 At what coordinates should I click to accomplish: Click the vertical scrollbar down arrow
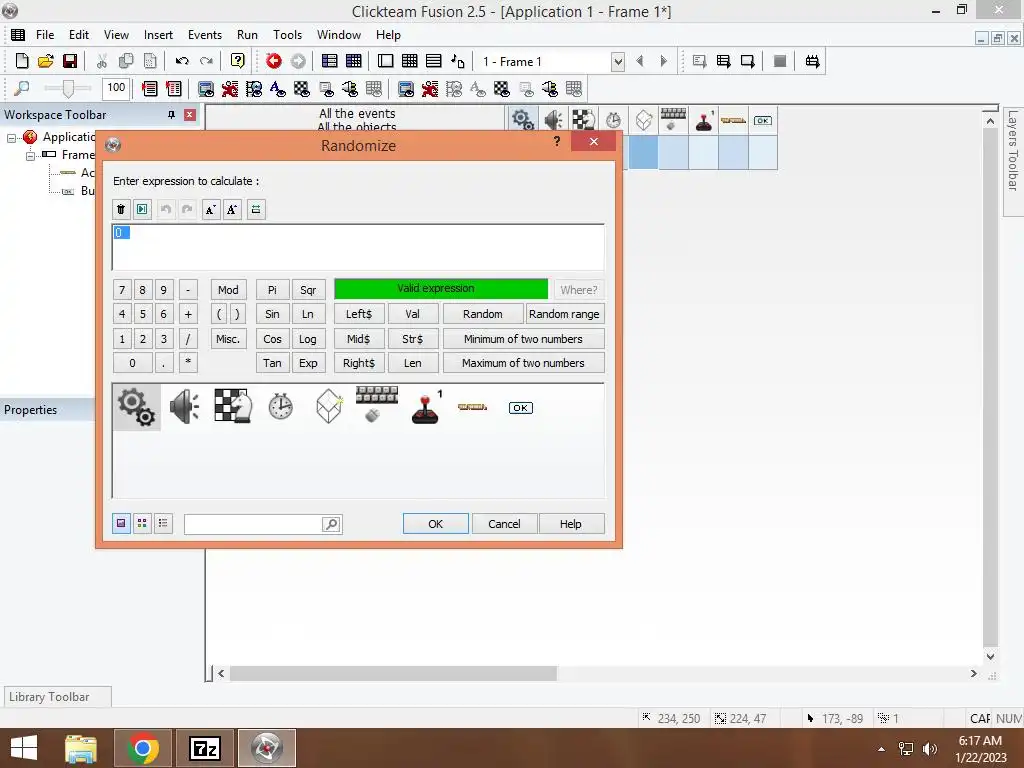990,656
